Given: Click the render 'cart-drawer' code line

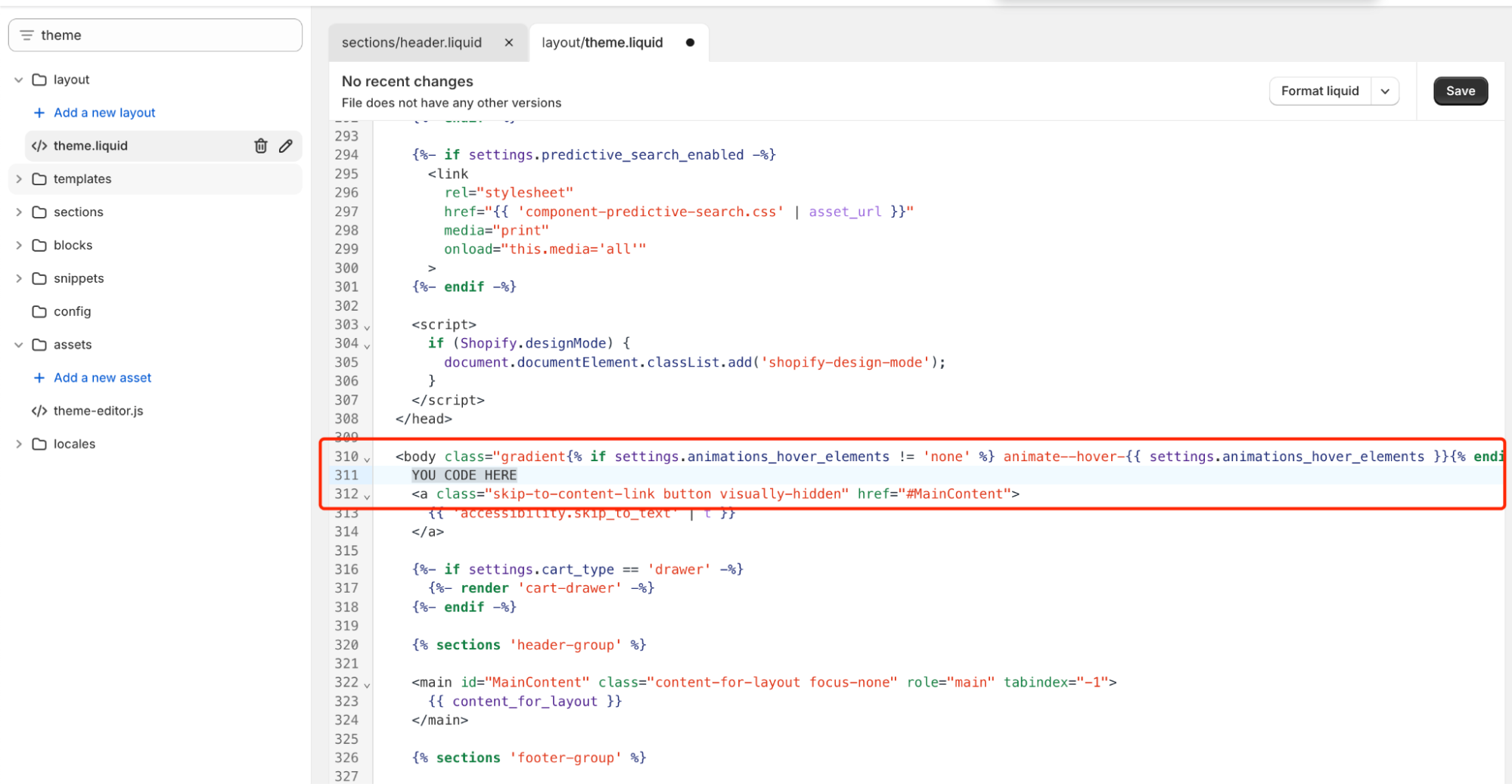Looking at the screenshot, I should [x=541, y=588].
